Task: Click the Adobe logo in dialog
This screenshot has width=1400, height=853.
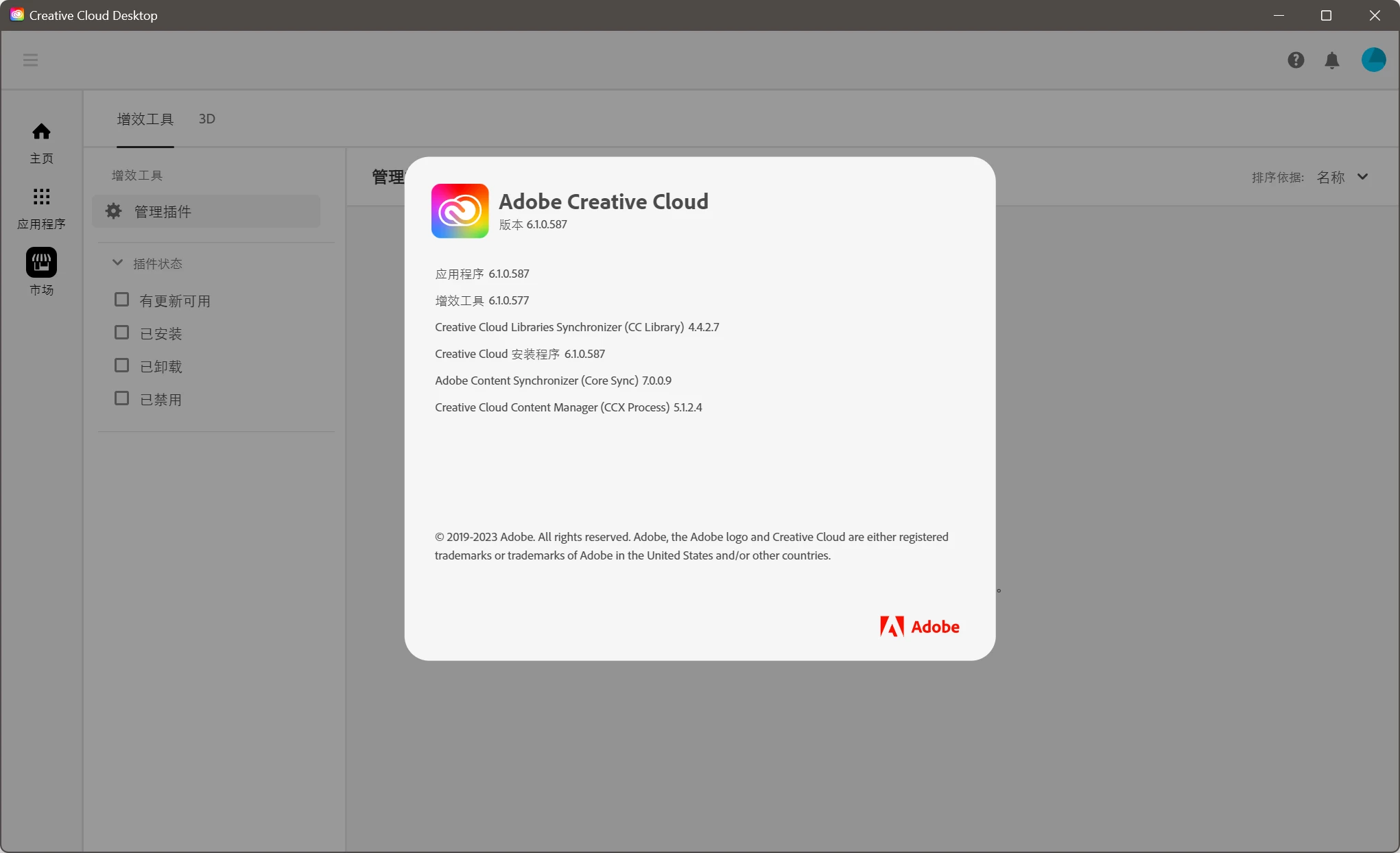Action: [x=919, y=626]
